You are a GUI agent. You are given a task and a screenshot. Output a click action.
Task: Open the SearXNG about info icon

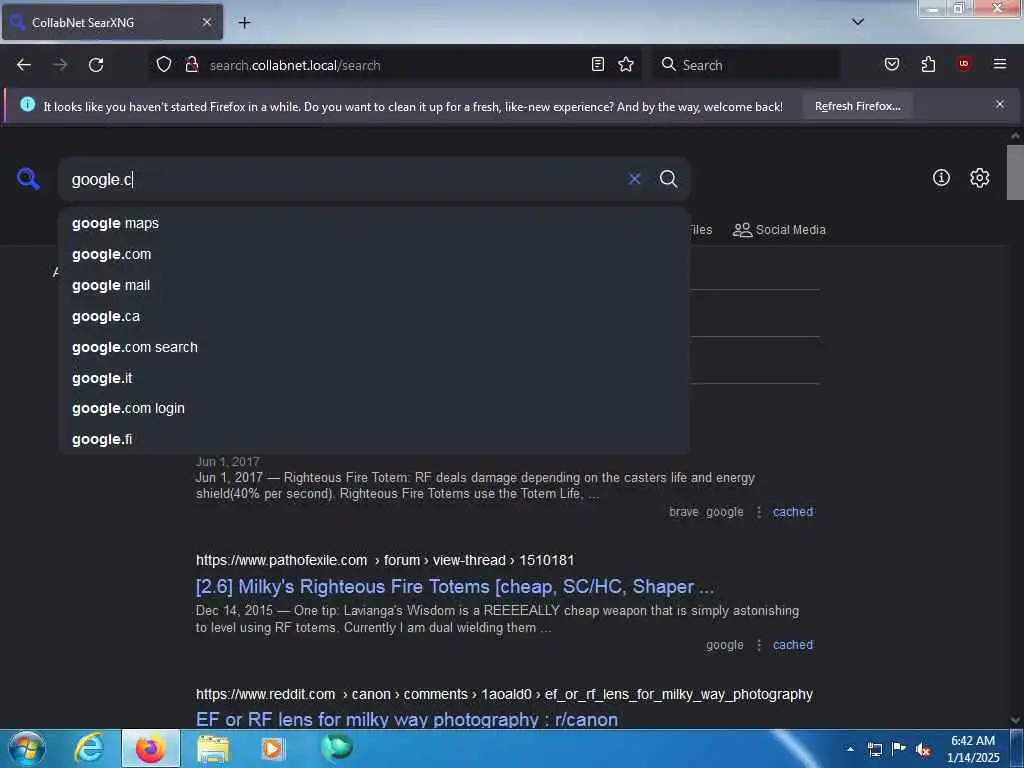click(941, 178)
